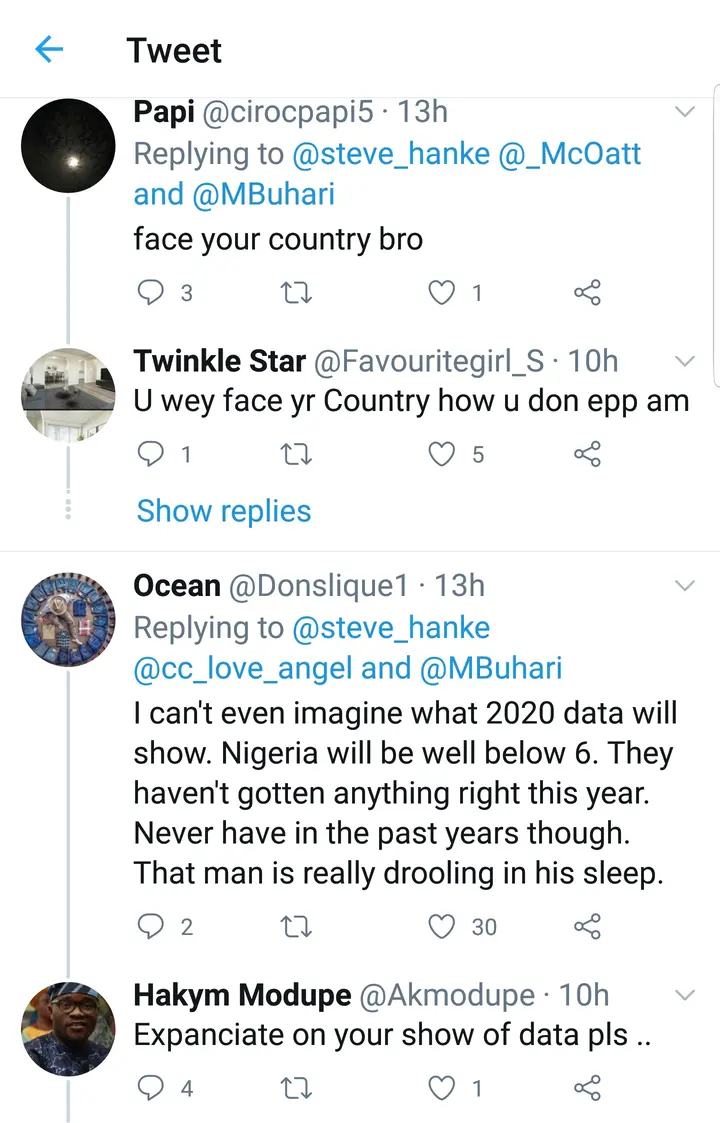Share Ocean's tweet about Nigeria
Screen dimensions: 720x1123
tap(587, 927)
